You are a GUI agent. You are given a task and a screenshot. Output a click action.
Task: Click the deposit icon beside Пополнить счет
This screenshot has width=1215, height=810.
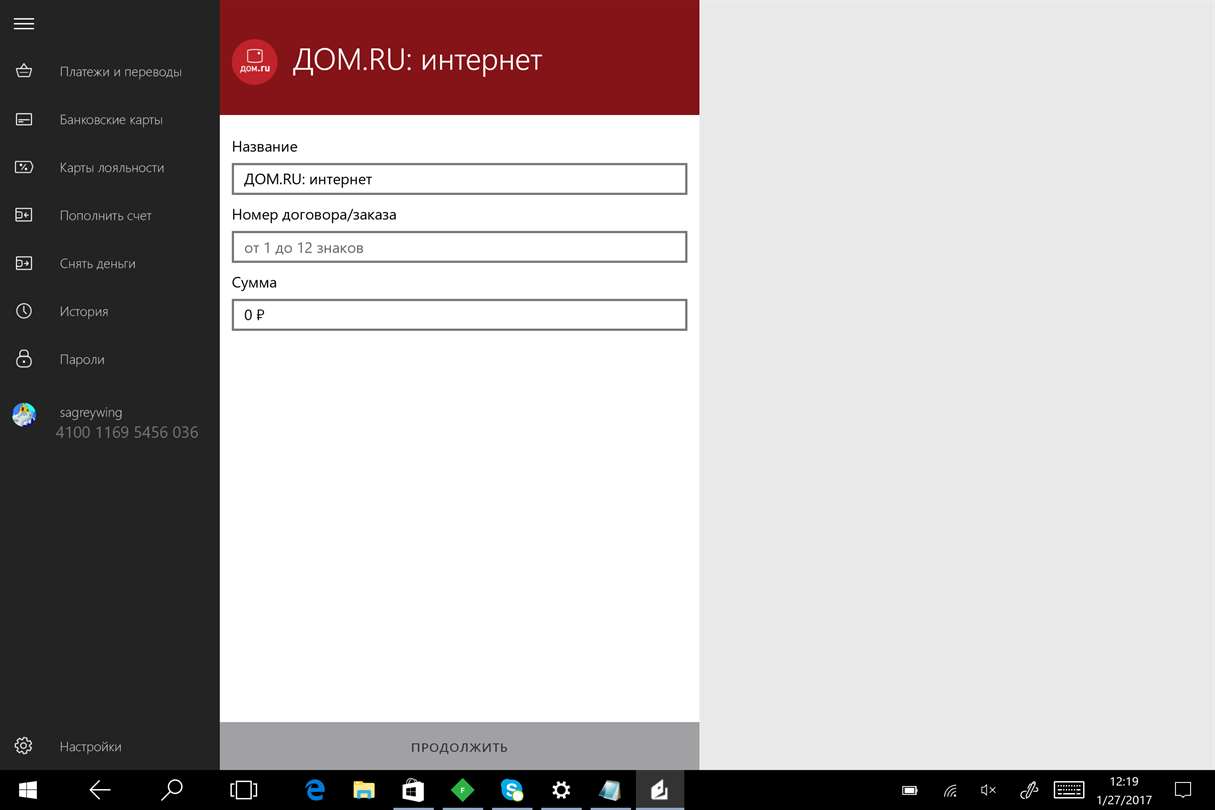coord(24,215)
